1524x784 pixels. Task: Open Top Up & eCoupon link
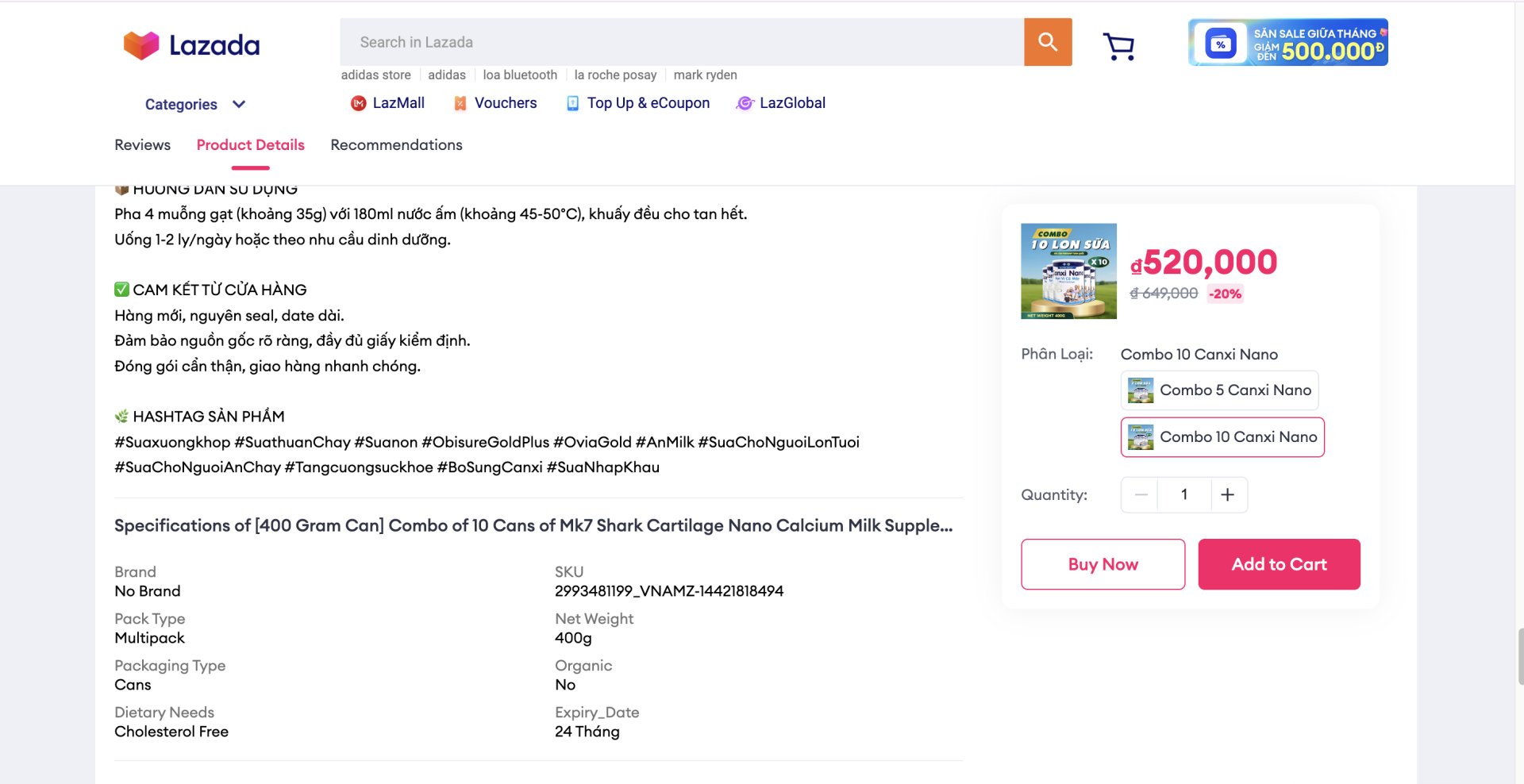pyautogui.click(x=648, y=103)
